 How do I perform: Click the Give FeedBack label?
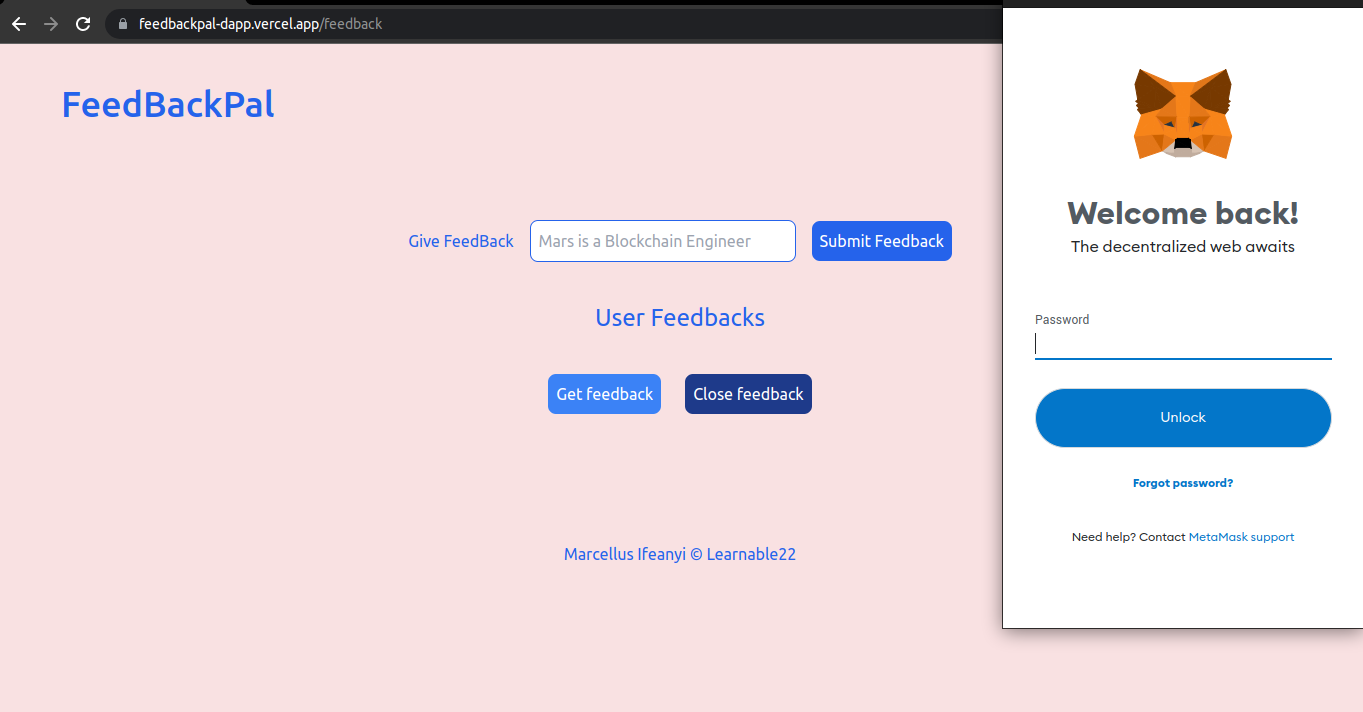(461, 241)
